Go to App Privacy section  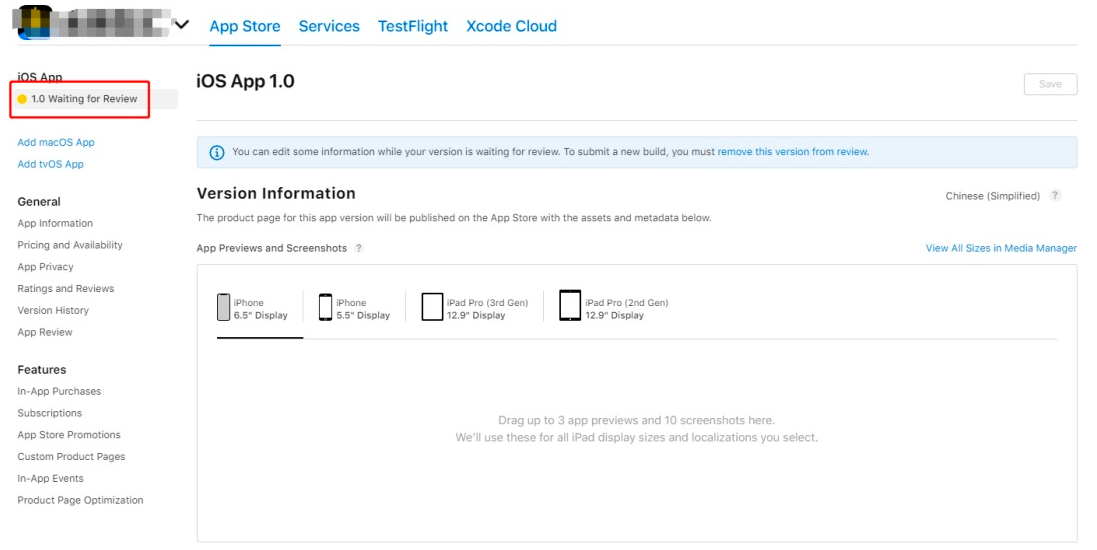45,267
